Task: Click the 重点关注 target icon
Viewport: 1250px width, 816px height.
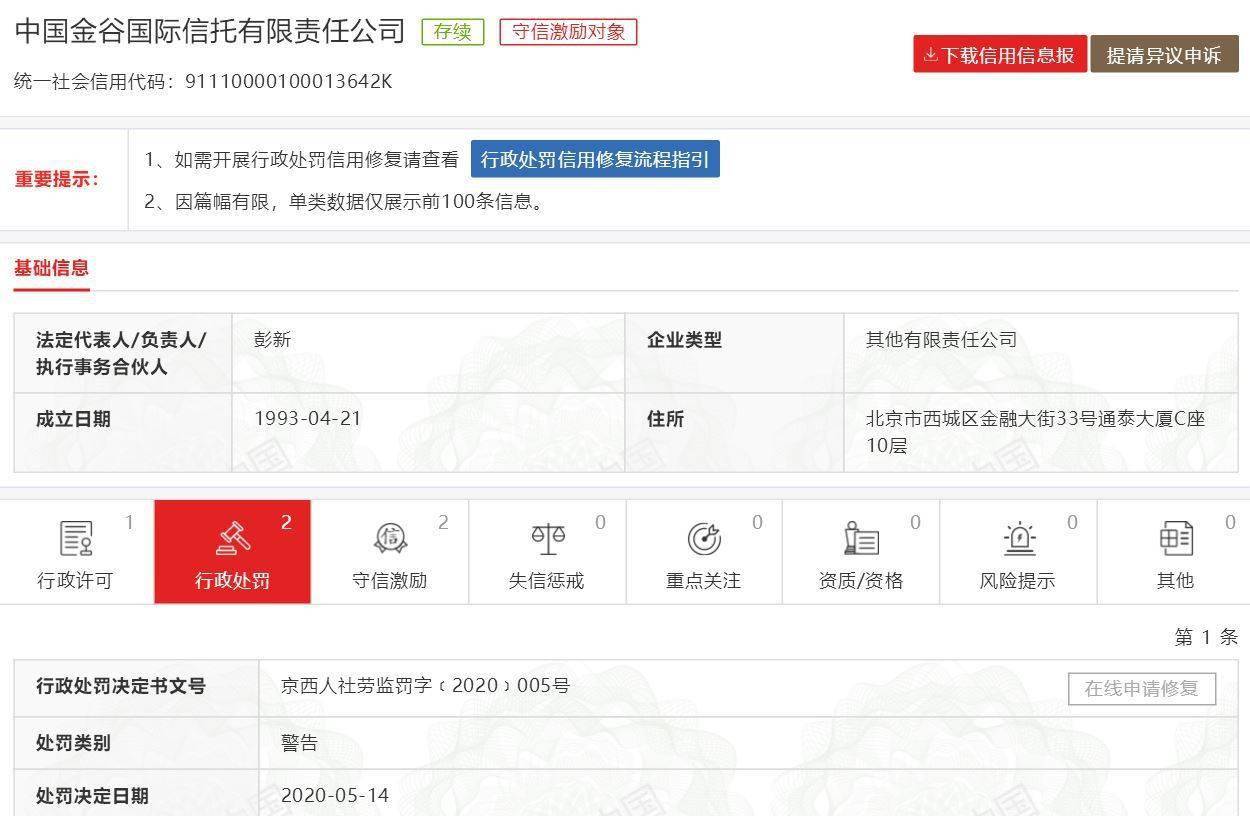Action: click(704, 538)
